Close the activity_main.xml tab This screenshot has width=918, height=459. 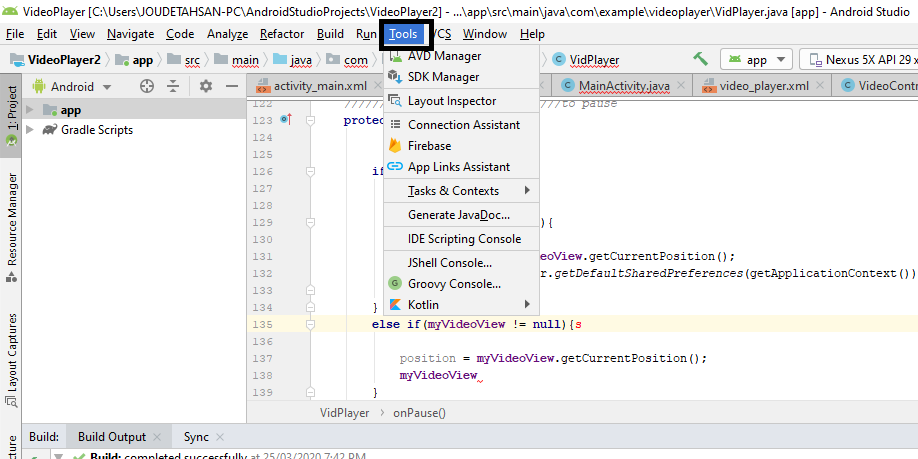[x=378, y=86]
